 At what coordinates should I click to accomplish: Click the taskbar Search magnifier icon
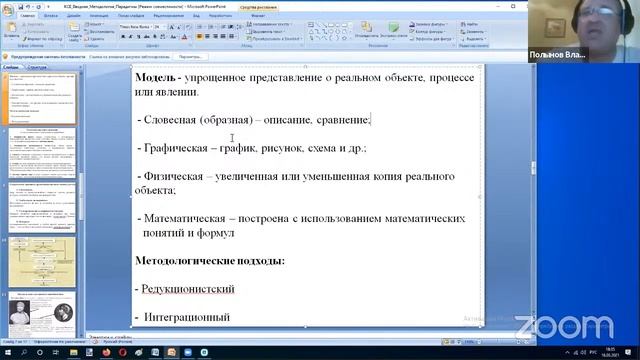(24, 352)
